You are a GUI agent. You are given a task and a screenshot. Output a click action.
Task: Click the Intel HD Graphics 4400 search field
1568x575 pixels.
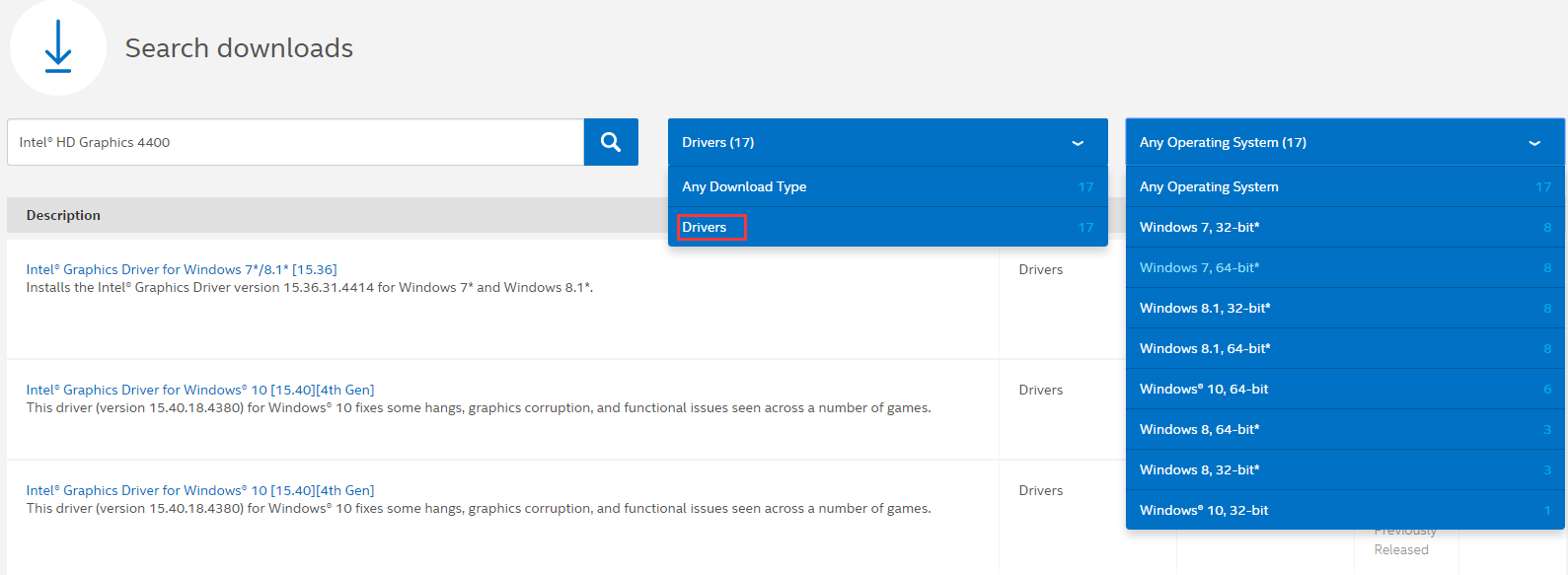295,142
